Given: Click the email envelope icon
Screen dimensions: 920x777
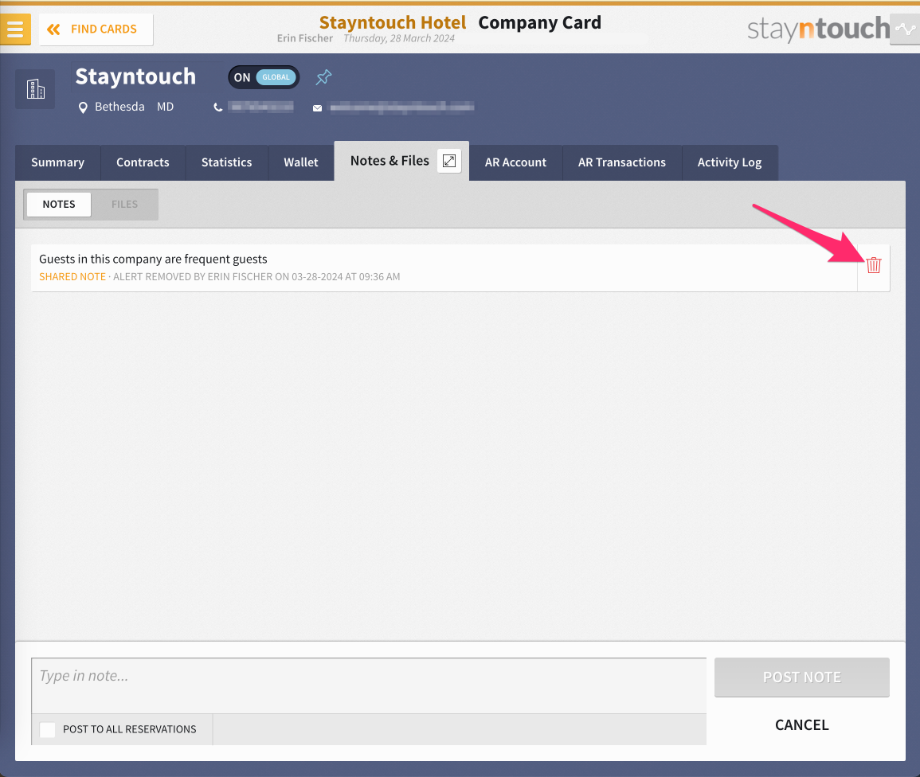Looking at the screenshot, I should click(317, 108).
